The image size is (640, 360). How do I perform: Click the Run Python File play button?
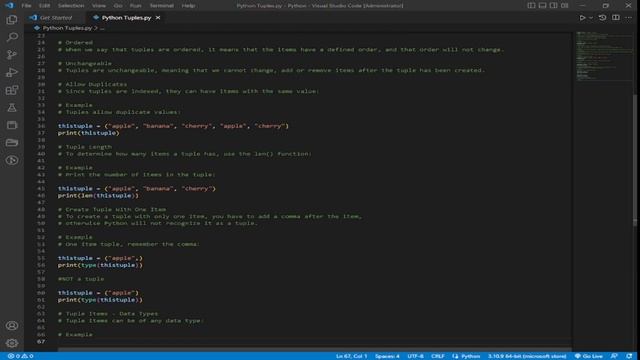582,18
